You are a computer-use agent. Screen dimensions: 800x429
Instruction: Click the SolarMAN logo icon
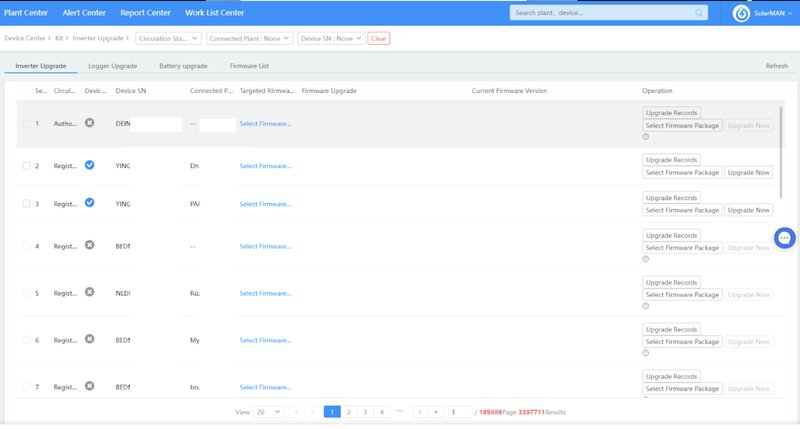[741, 13]
